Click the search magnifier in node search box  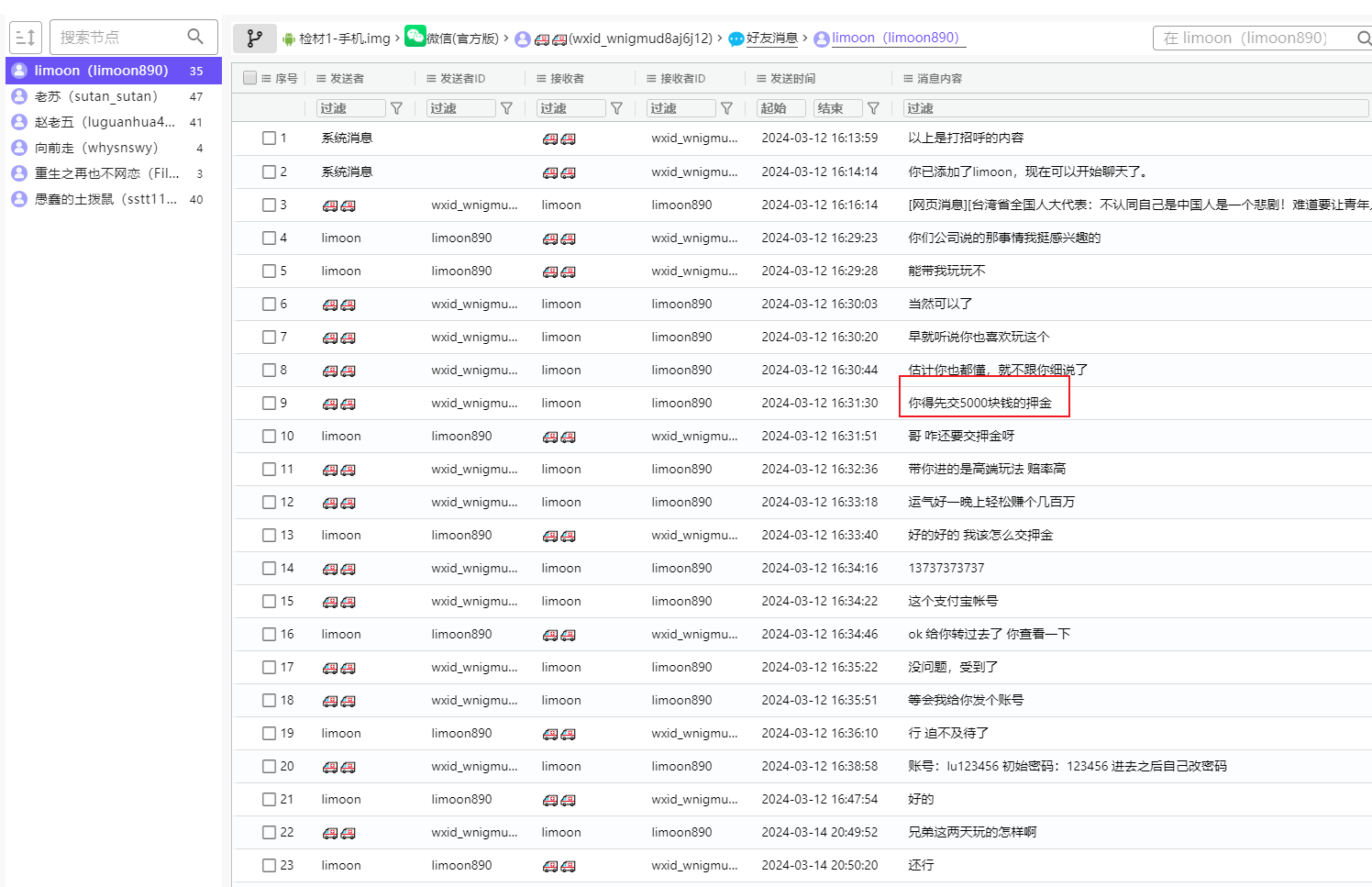[x=195, y=37]
